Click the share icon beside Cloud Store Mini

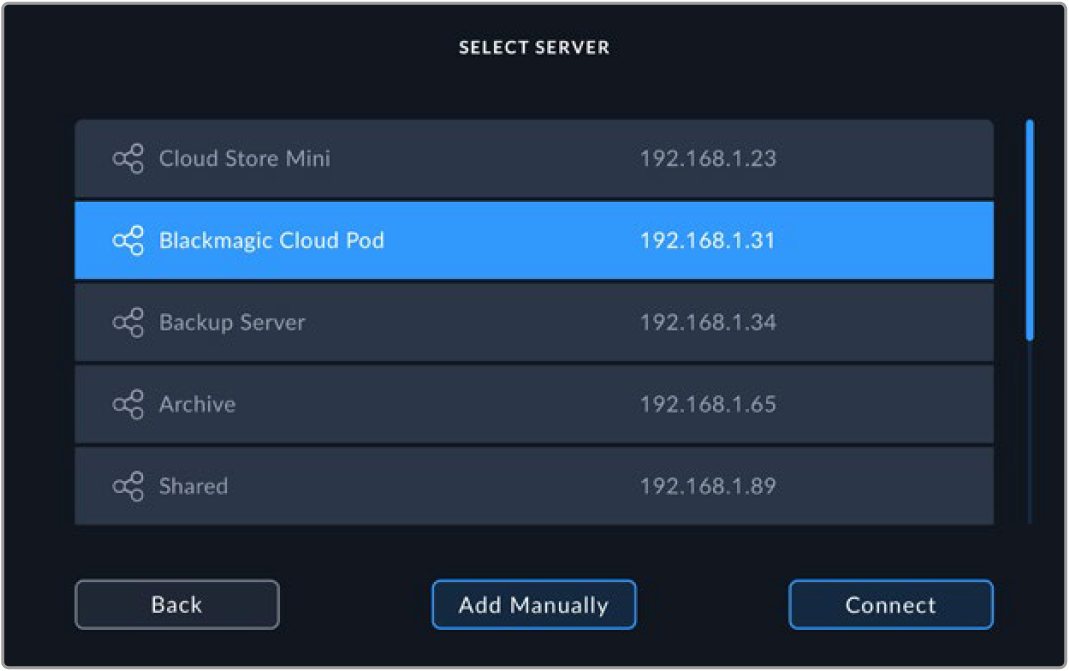pos(128,158)
